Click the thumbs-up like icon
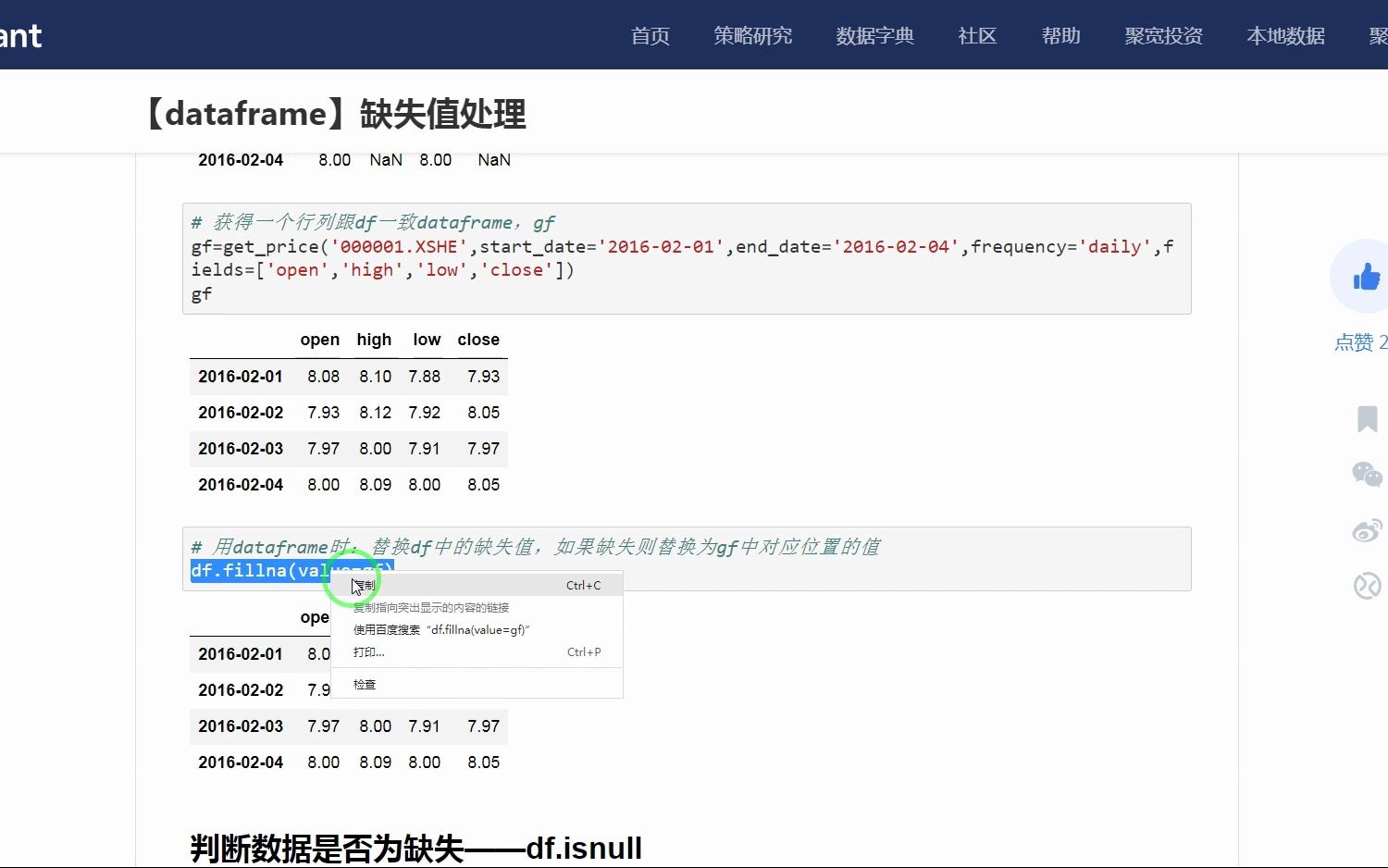1388x868 pixels. tap(1366, 276)
